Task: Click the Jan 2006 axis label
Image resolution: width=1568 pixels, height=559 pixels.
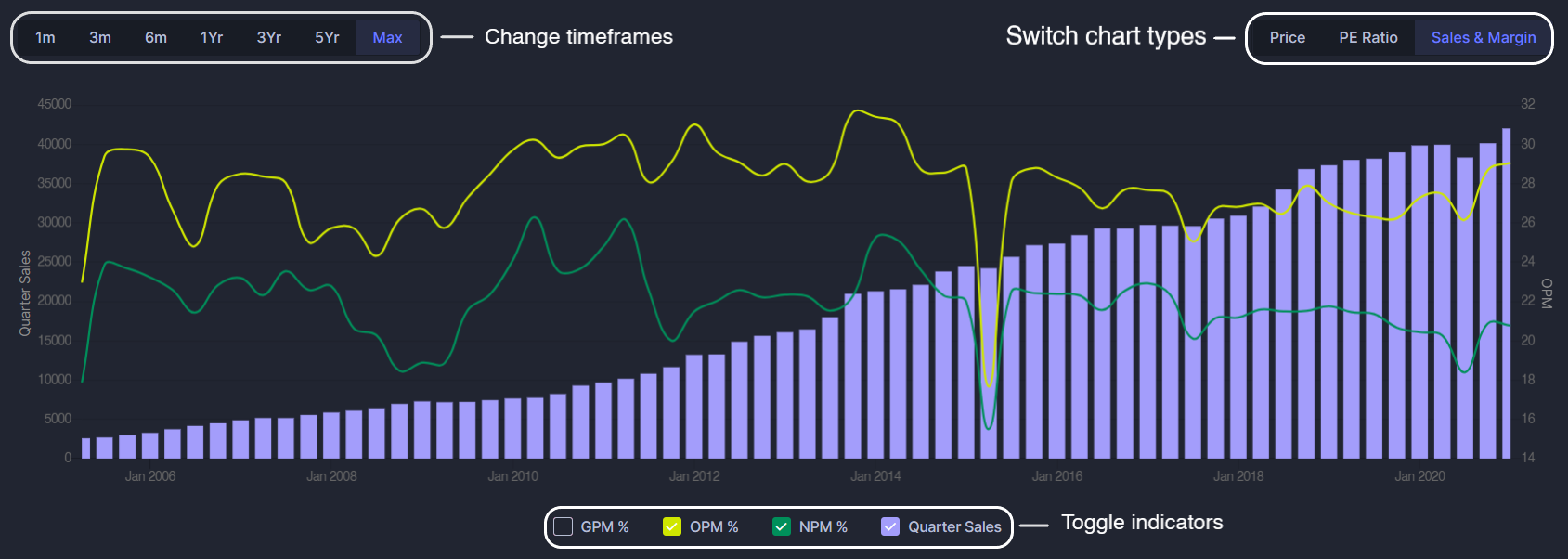Action: pyautogui.click(x=150, y=476)
